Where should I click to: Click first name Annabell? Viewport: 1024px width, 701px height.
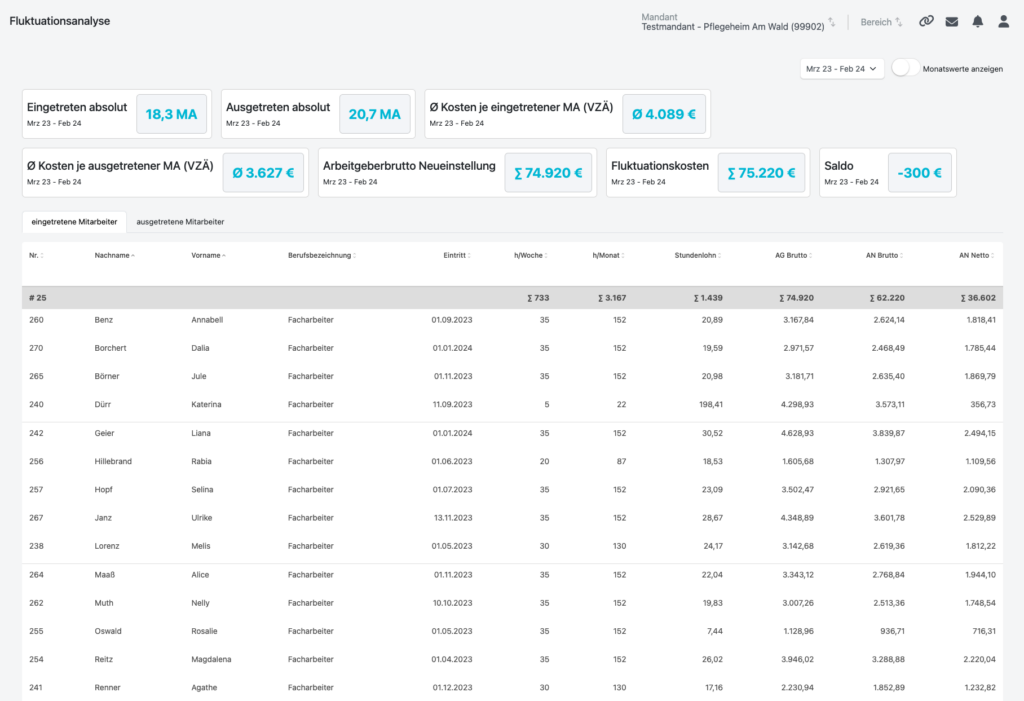207,320
